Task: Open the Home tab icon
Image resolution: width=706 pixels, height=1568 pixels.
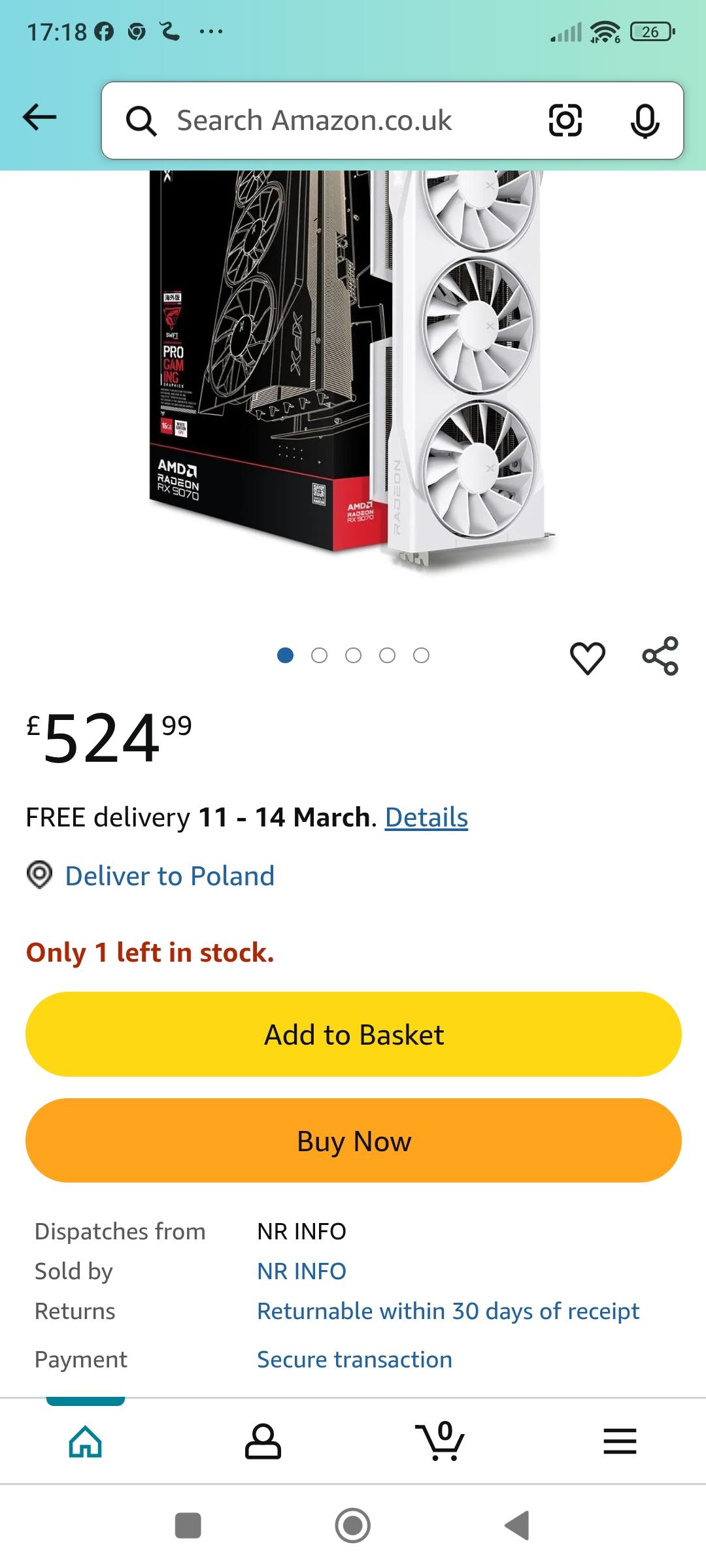Action: tap(86, 1441)
